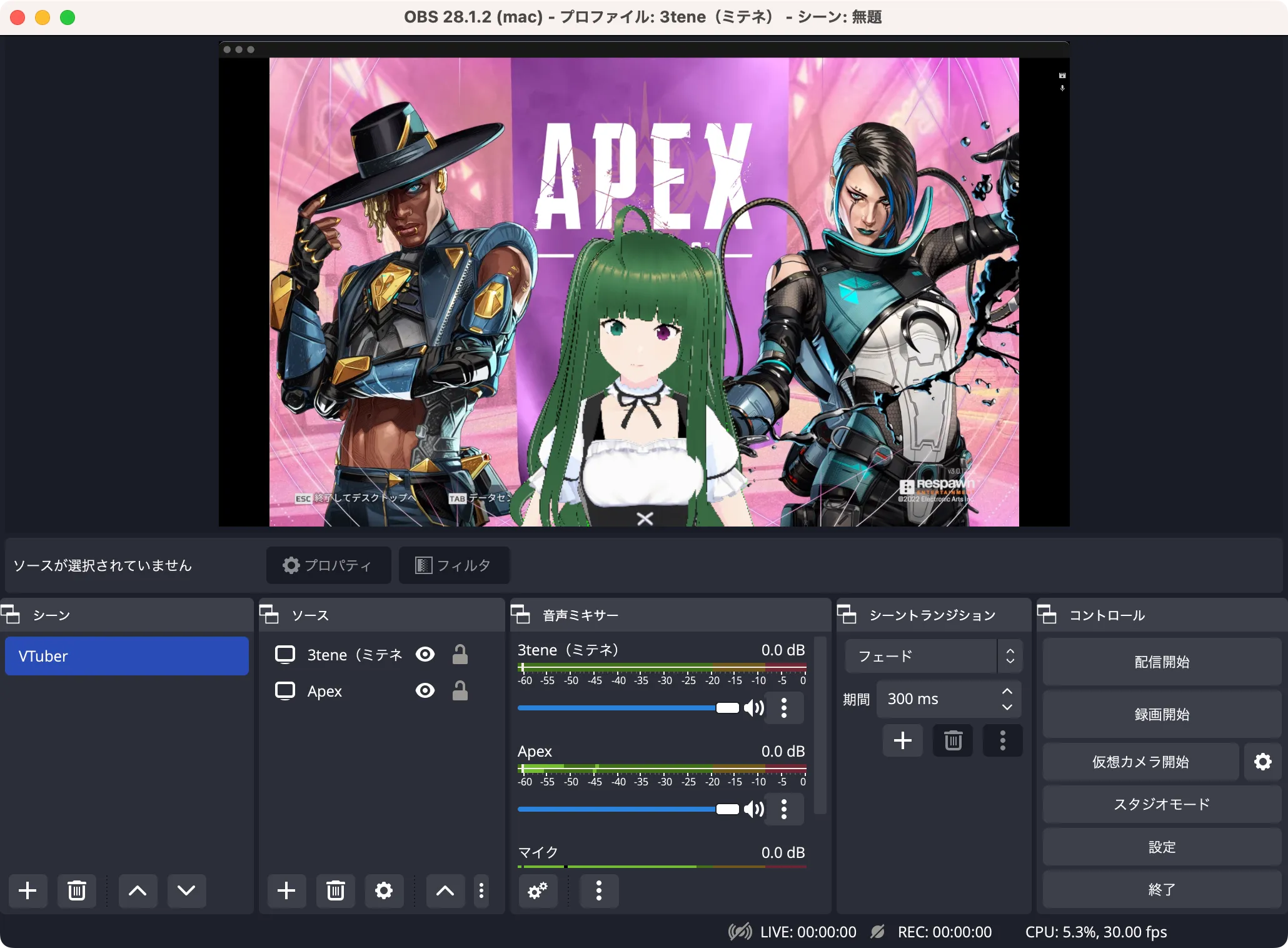The image size is (1288, 948).
Task: Click the Apex source type icon
Action: tap(285, 691)
